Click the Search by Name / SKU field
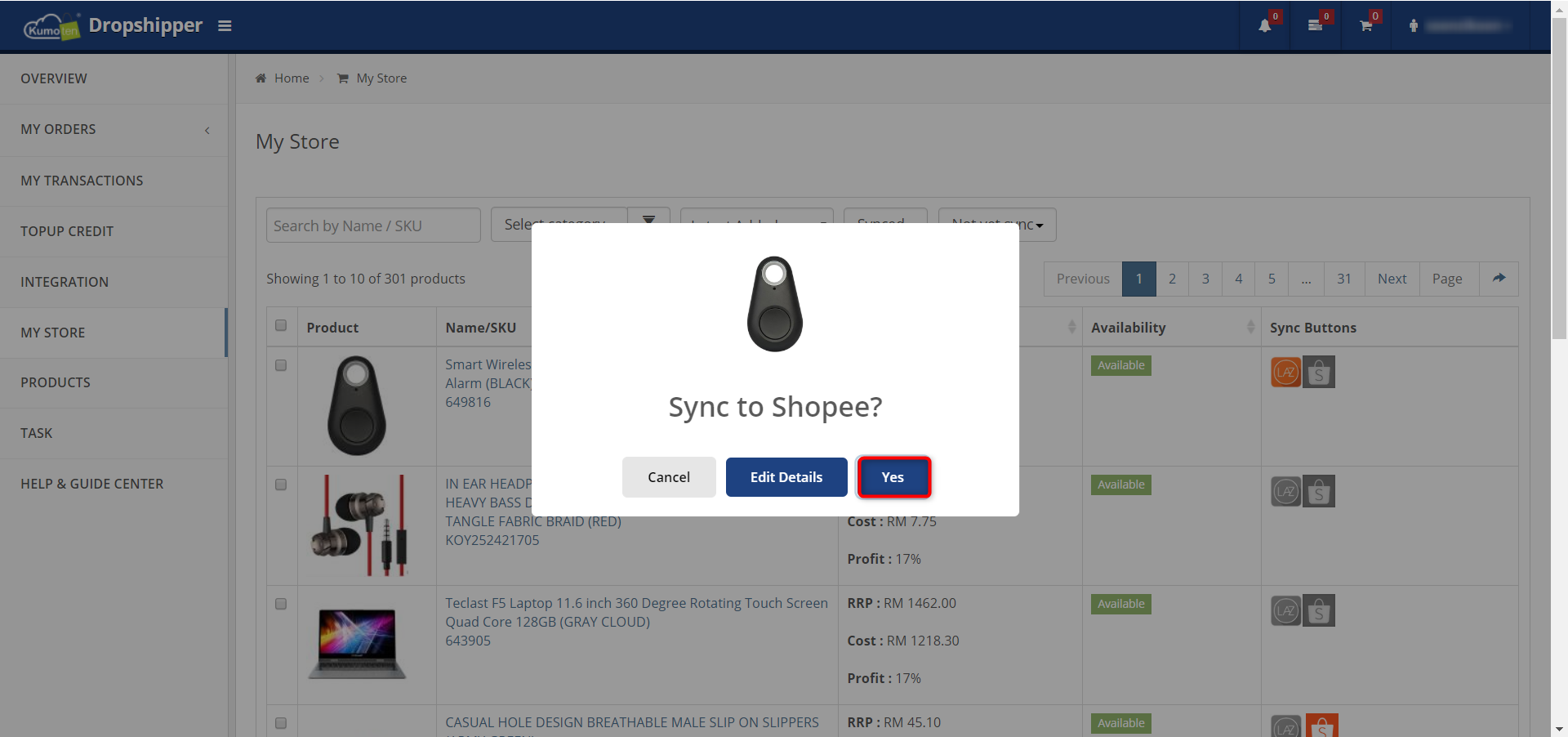 click(x=373, y=226)
